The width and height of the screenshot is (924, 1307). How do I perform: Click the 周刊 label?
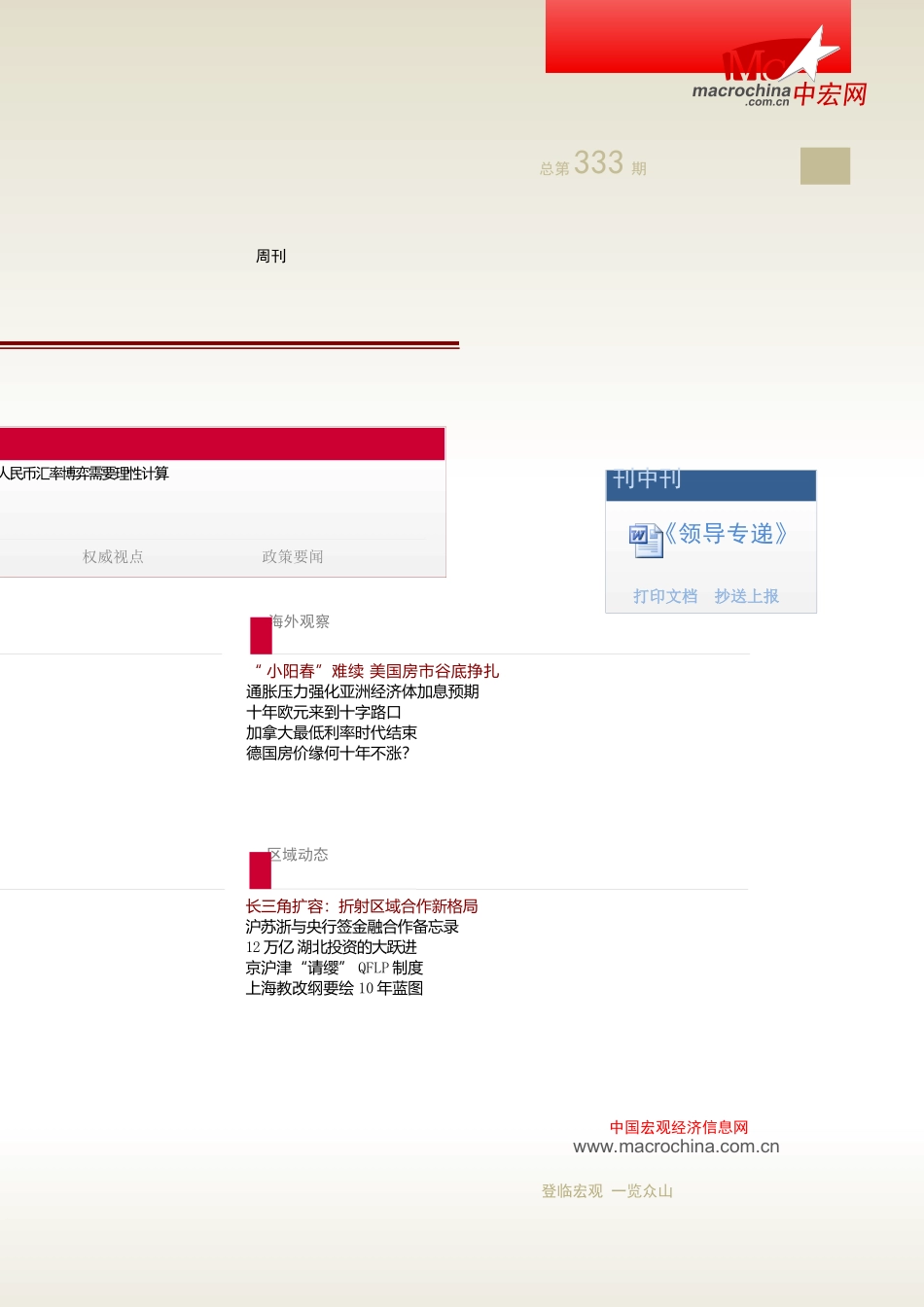tap(271, 256)
